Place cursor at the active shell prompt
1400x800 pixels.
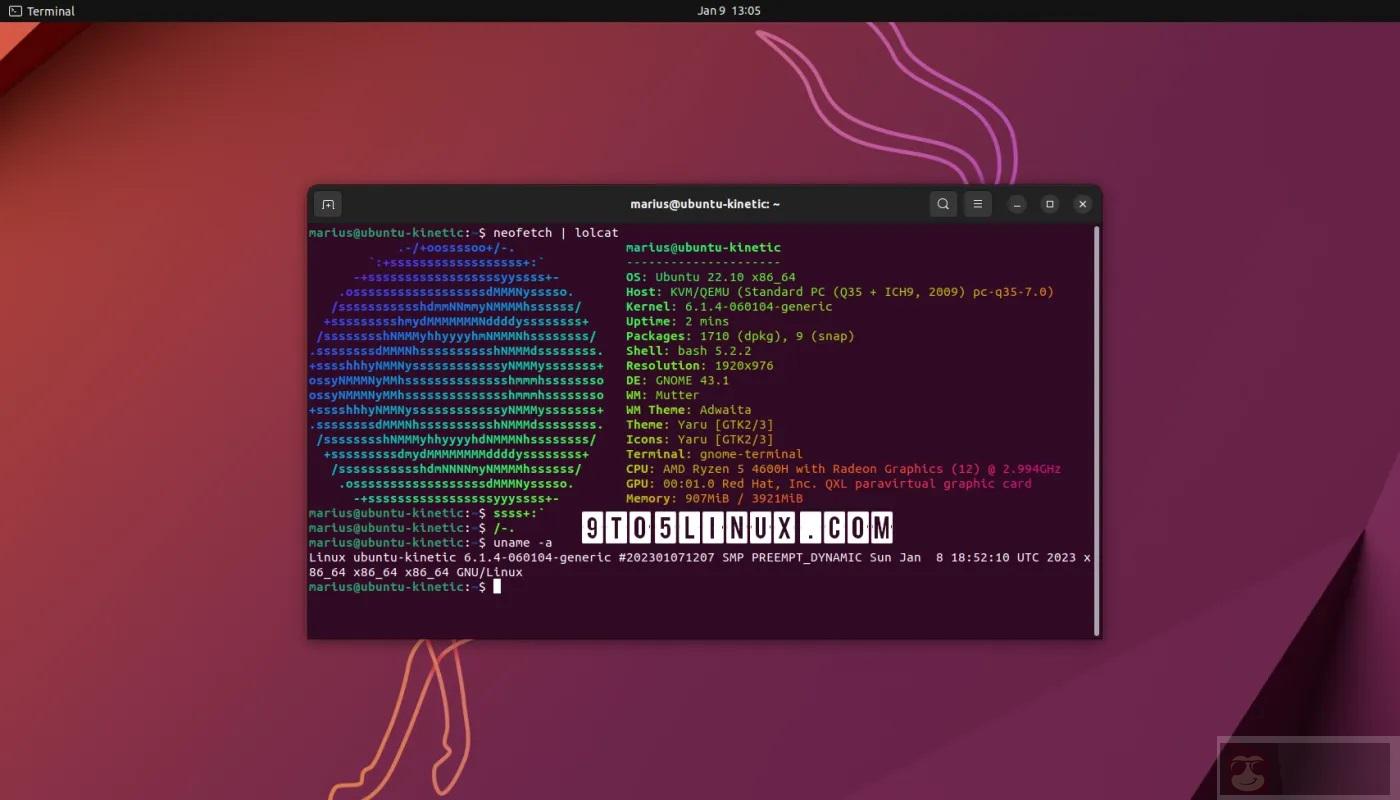[x=497, y=587]
